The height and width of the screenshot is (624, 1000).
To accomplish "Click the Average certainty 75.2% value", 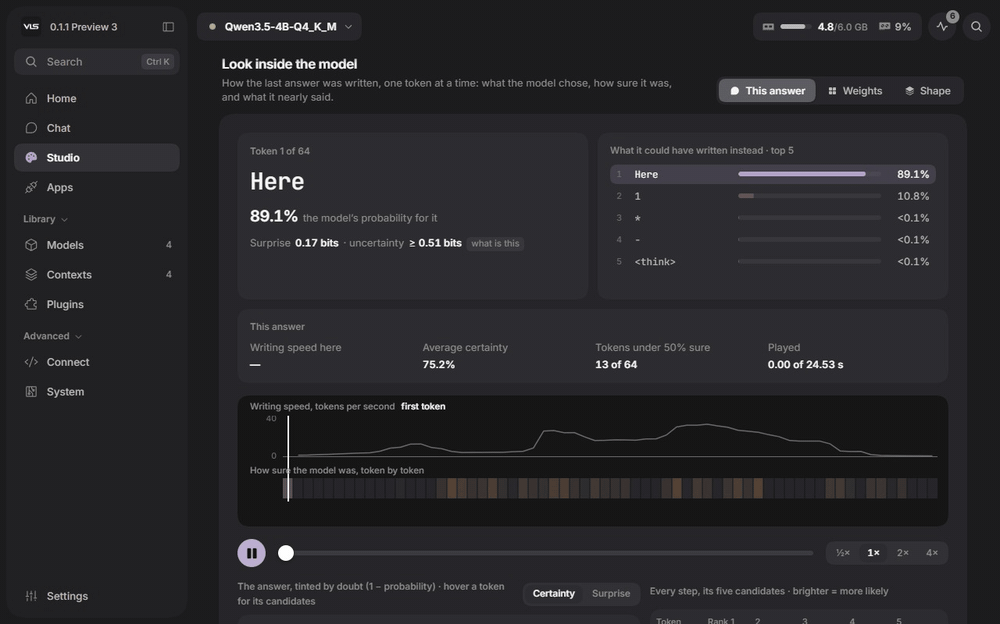I will pos(439,365).
